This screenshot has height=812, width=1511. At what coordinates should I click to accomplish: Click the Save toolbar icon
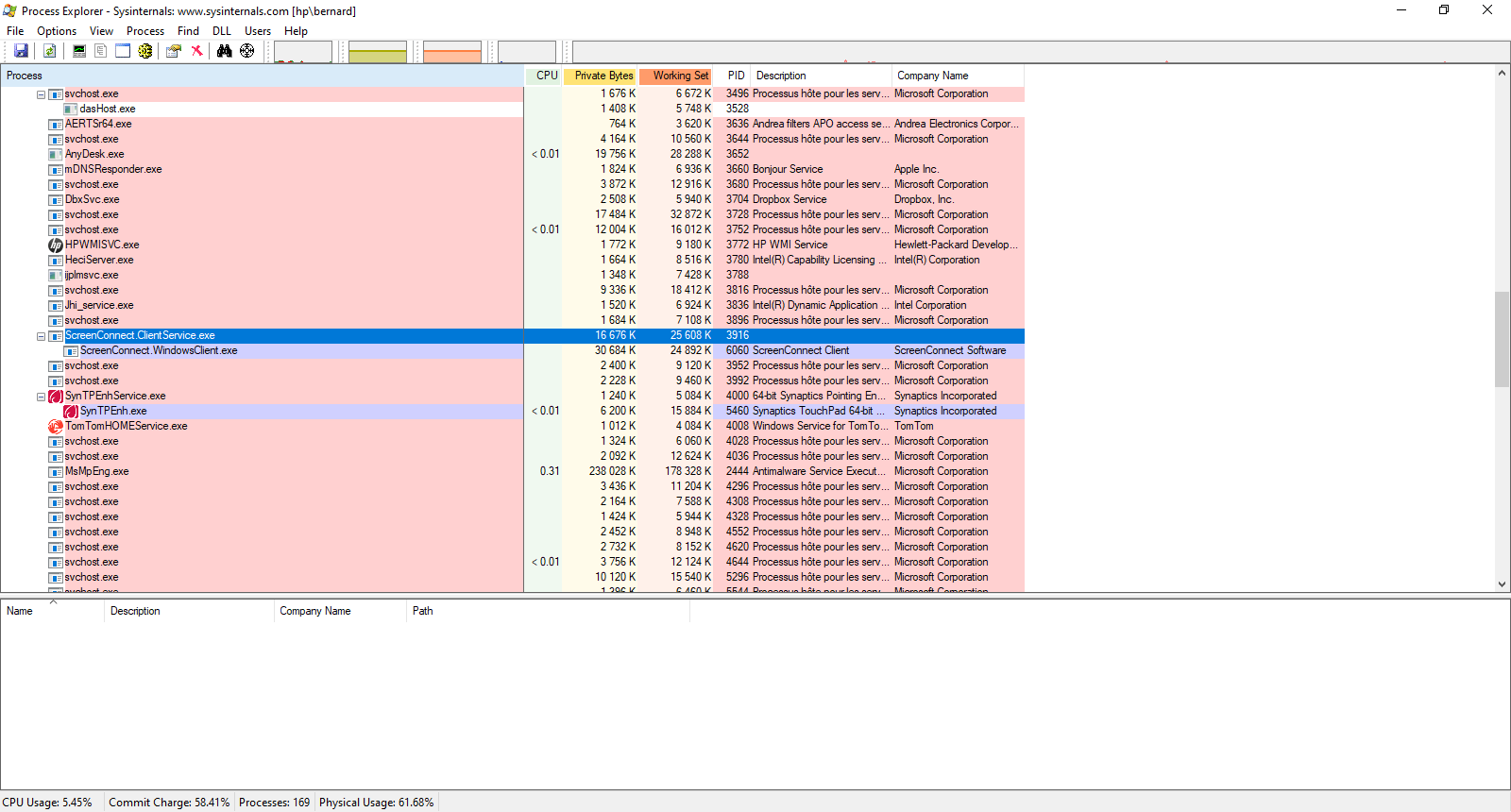point(21,51)
